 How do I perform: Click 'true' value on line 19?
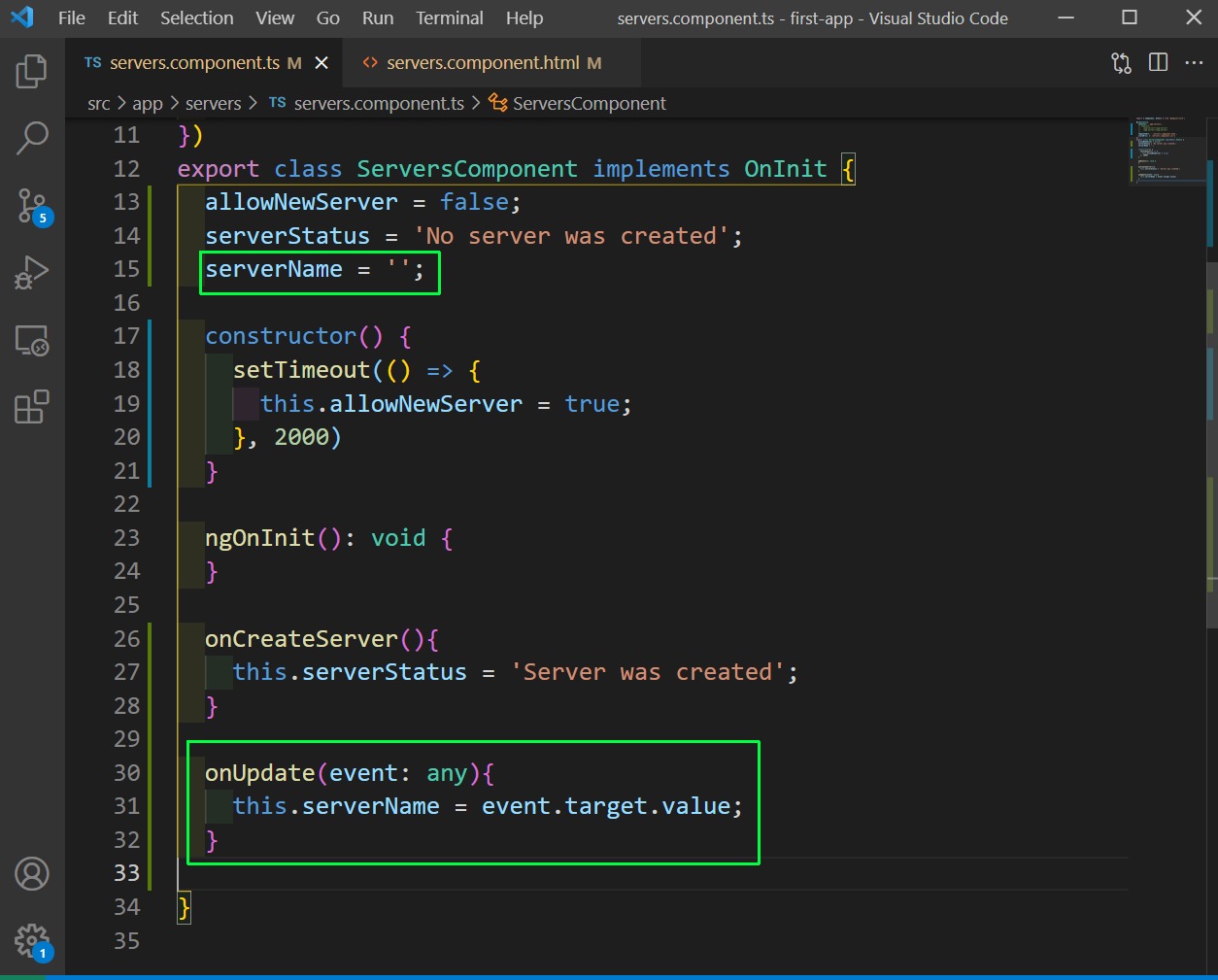coord(592,404)
